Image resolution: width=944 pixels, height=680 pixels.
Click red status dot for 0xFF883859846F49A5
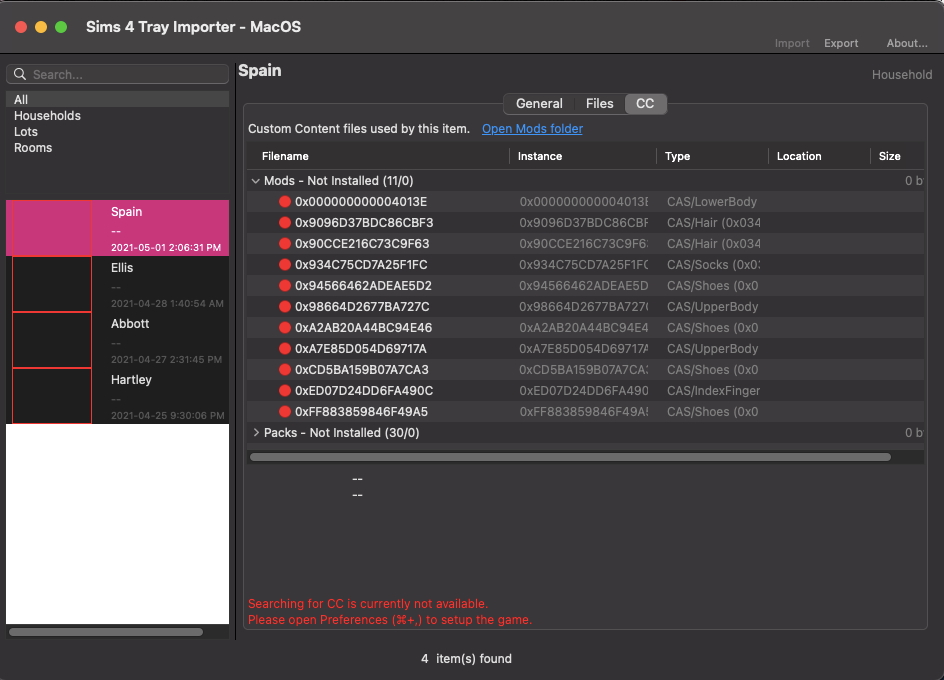click(x=285, y=412)
